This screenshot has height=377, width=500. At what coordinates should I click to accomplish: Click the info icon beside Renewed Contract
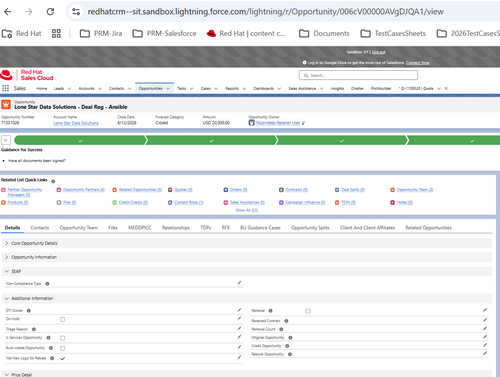(286, 321)
